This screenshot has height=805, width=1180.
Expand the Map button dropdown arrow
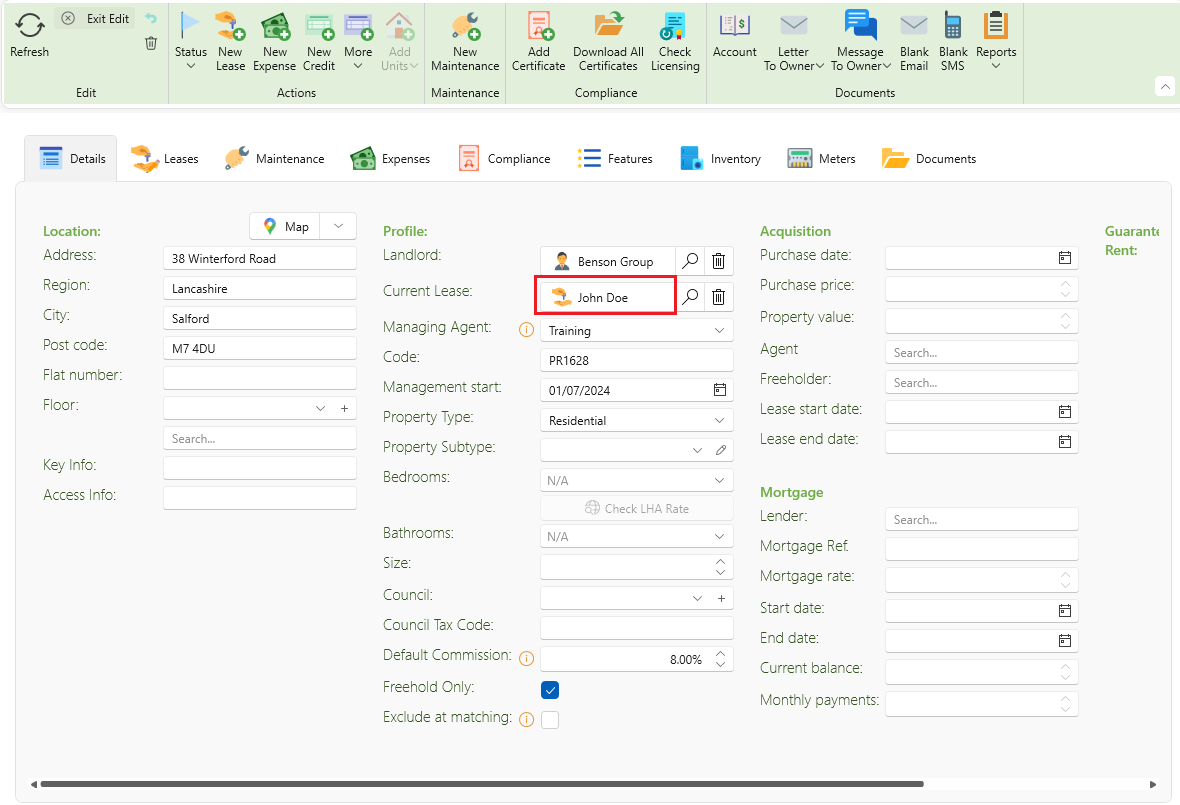(x=339, y=226)
